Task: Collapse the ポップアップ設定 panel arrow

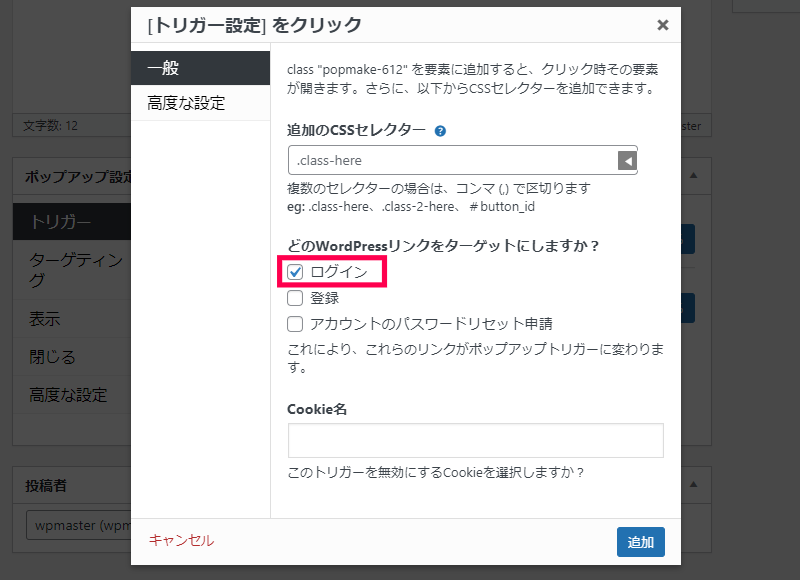Action: tap(693, 175)
